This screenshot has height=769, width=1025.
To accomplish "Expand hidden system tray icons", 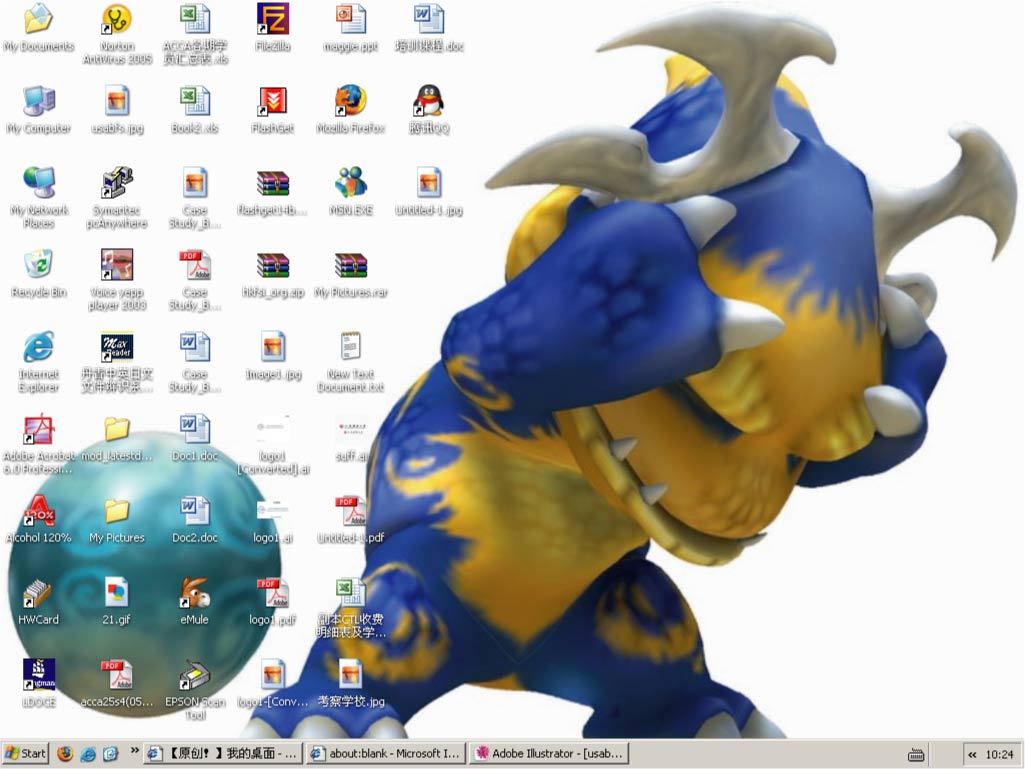I will (972, 754).
